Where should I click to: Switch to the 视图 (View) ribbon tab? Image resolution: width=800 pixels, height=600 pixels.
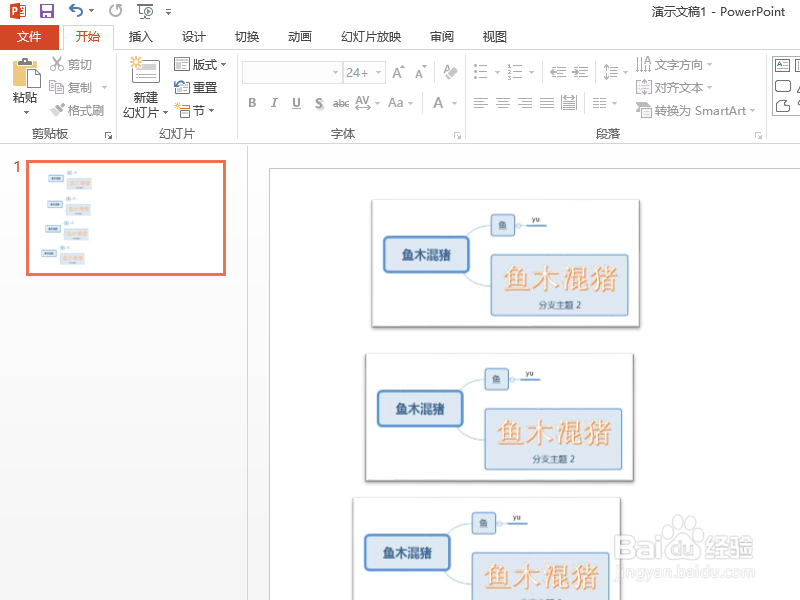pos(494,36)
